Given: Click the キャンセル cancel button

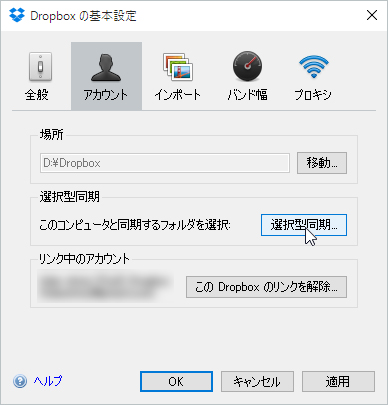Looking at the screenshot, I should [x=257, y=381].
